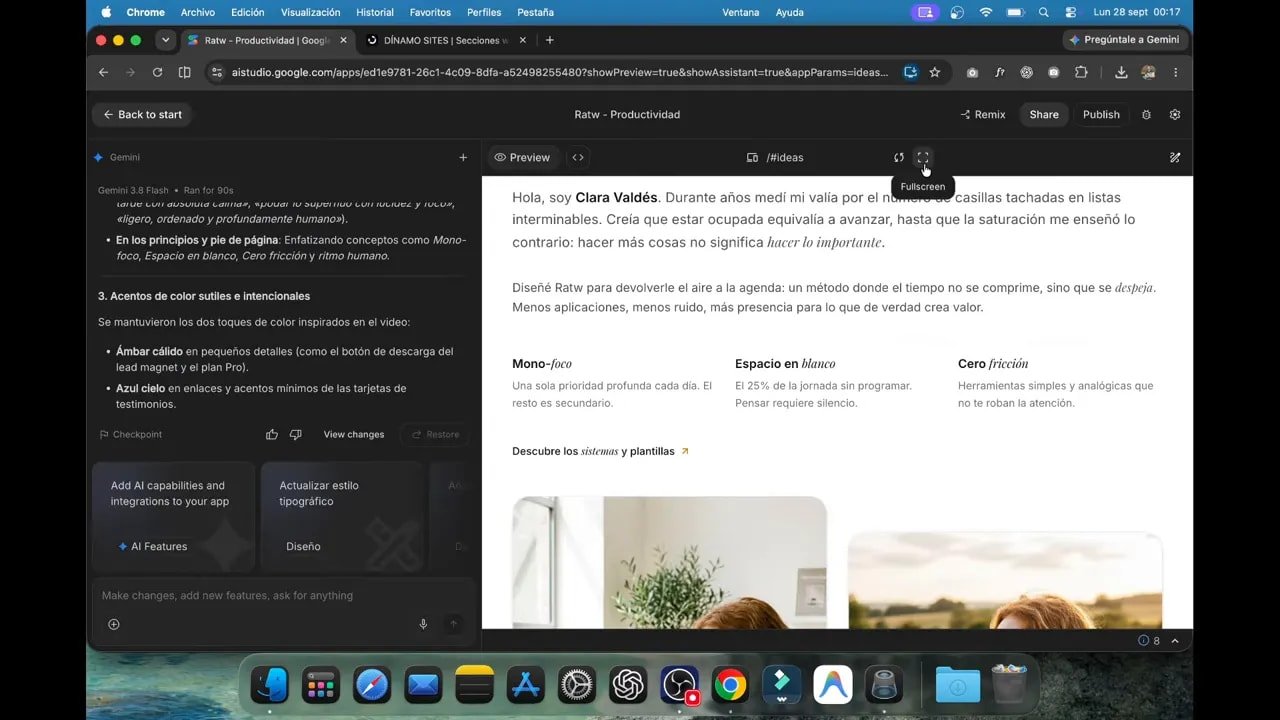Reload the app preview
The width and height of the screenshot is (1280, 720).
(x=899, y=157)
